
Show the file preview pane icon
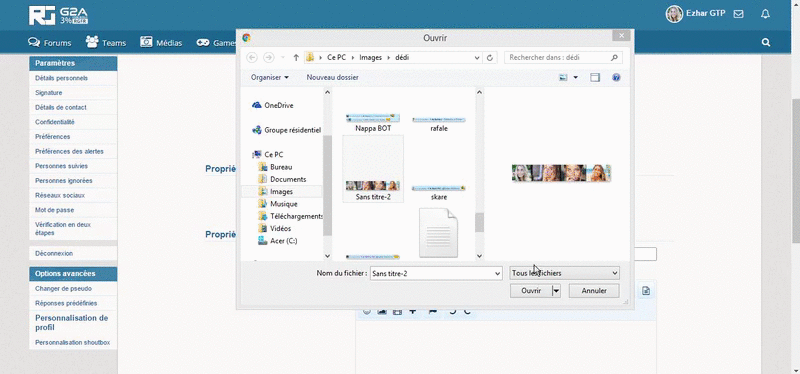(595, 78)
